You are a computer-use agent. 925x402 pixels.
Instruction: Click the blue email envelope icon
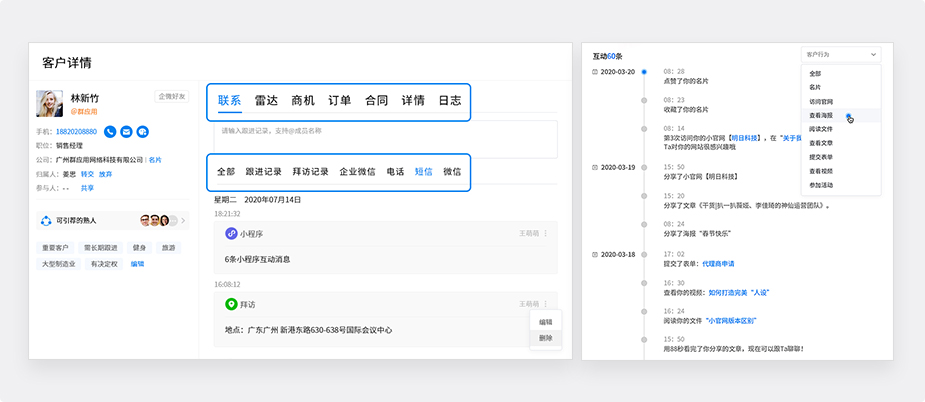126,131
